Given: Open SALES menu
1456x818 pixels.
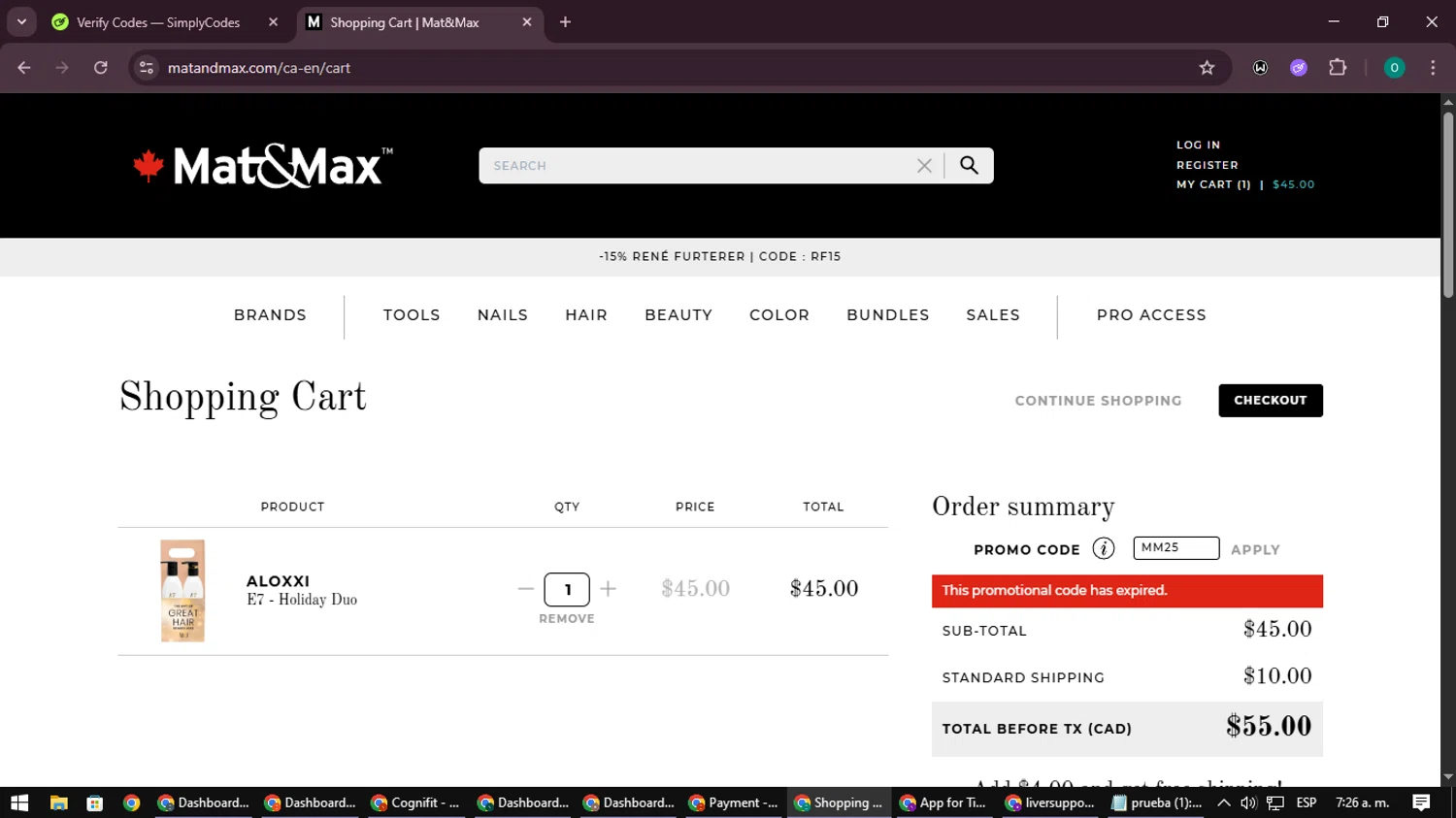Looking at the screenshot, I should 993,315.
